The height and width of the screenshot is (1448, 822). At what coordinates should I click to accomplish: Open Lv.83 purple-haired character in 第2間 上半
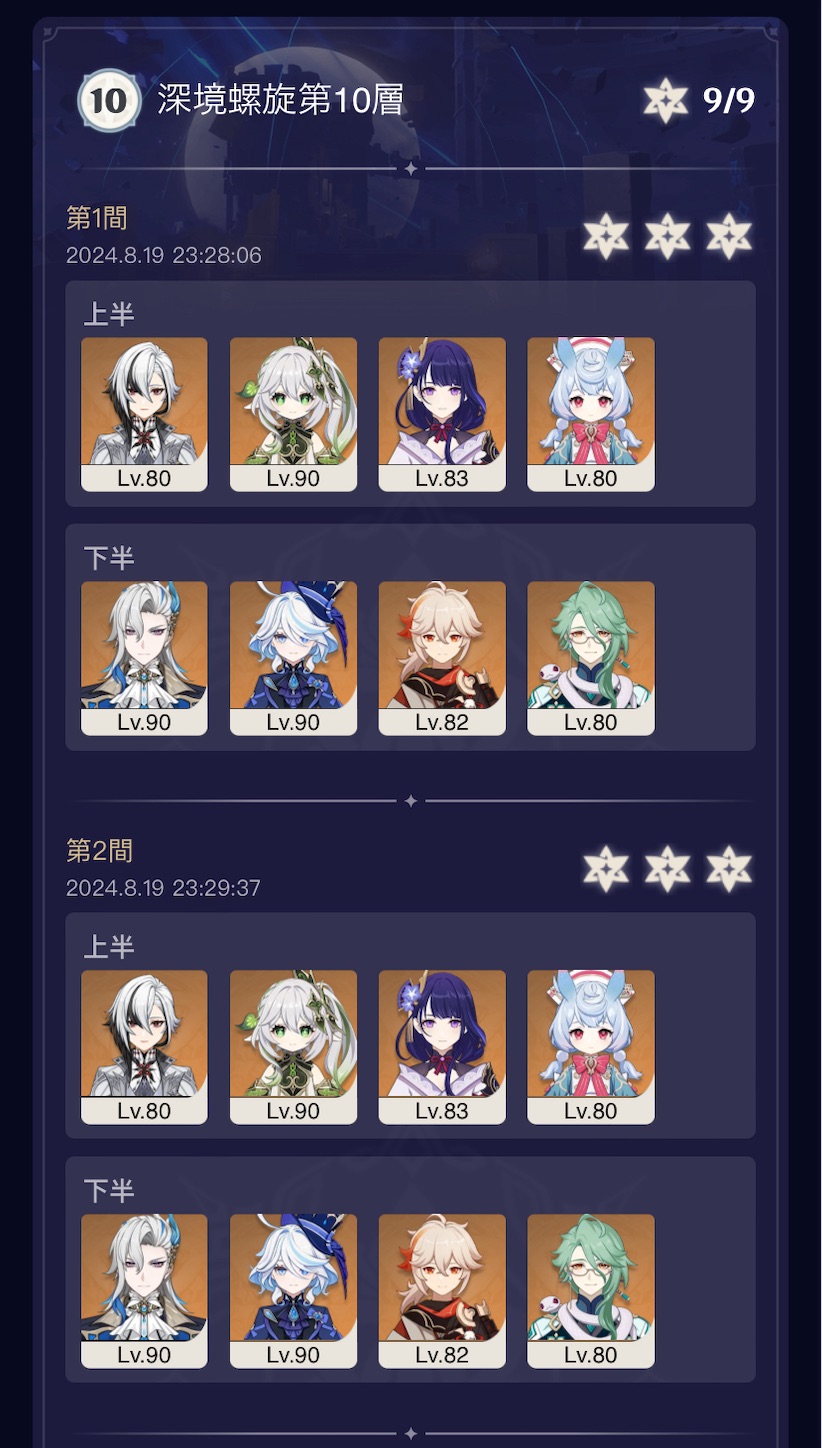pos(442,1047)
